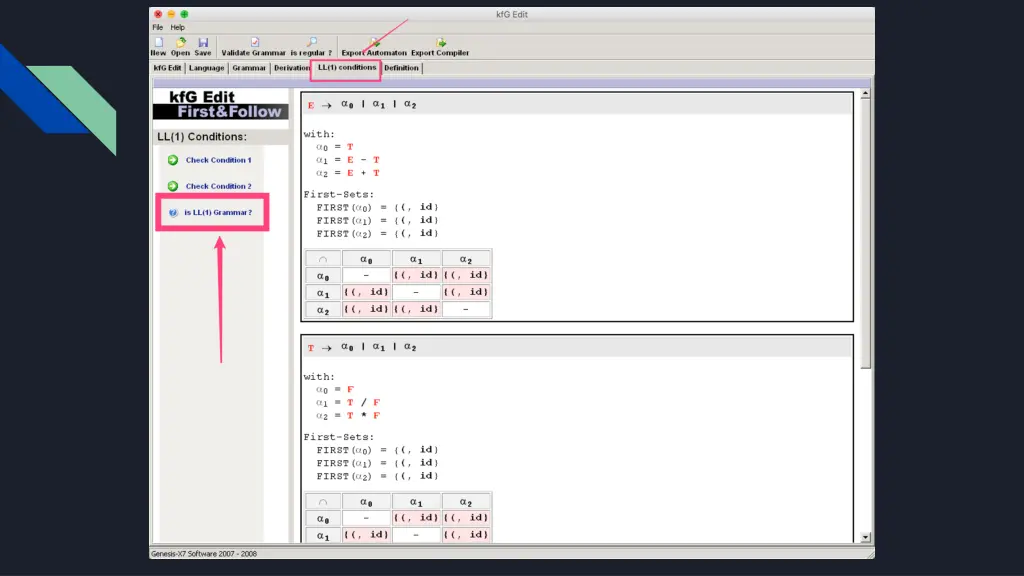Click the α2 = T * F line
Screen dimensions: 1024x576
pos(347,415)
